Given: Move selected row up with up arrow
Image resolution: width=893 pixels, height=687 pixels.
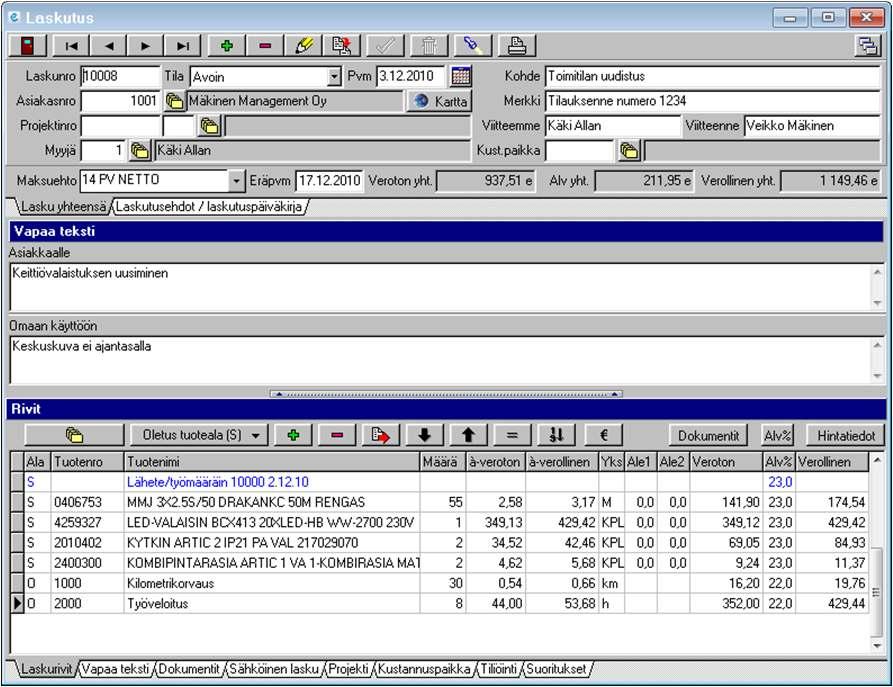Looking at the screenshot, I should (468, 435).
